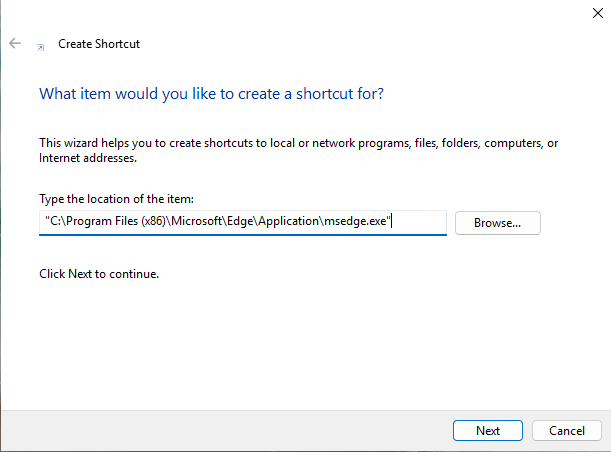Click the wizard description paragraph
Image resolution: width=611 pixels, height=452 pixels.
click(x=298, y=150)
